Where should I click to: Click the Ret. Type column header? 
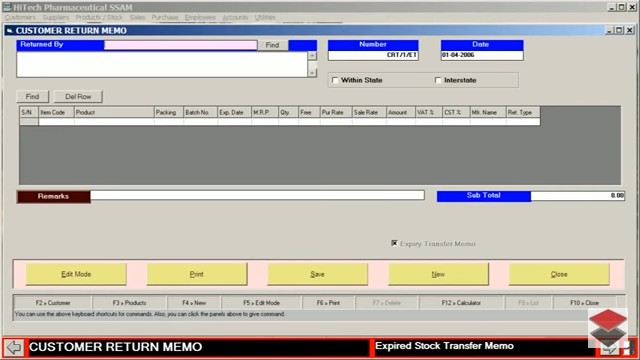pyautogui.click(x=523, y=112)
